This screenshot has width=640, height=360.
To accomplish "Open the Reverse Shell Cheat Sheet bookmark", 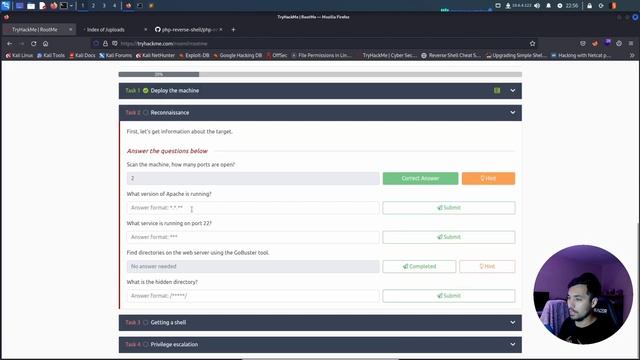I will [451, 55].
